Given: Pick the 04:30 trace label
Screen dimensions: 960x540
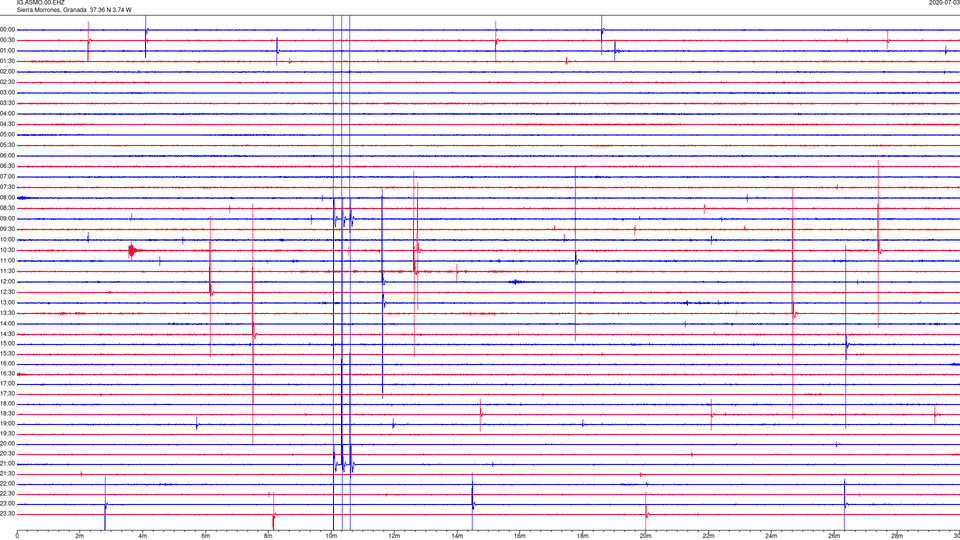Looking at the screenshot, I should tap(7, 124).
